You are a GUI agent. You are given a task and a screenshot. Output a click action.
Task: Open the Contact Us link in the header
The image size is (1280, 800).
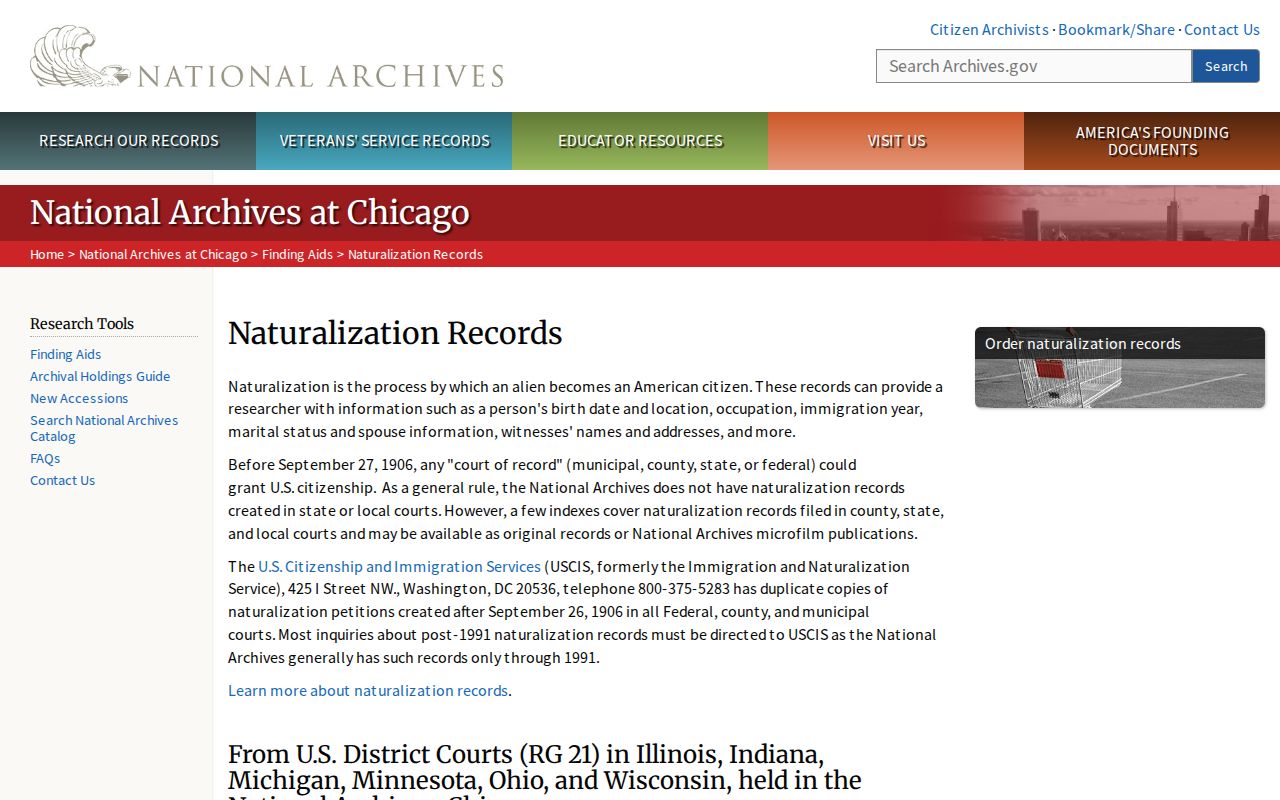1222,30
